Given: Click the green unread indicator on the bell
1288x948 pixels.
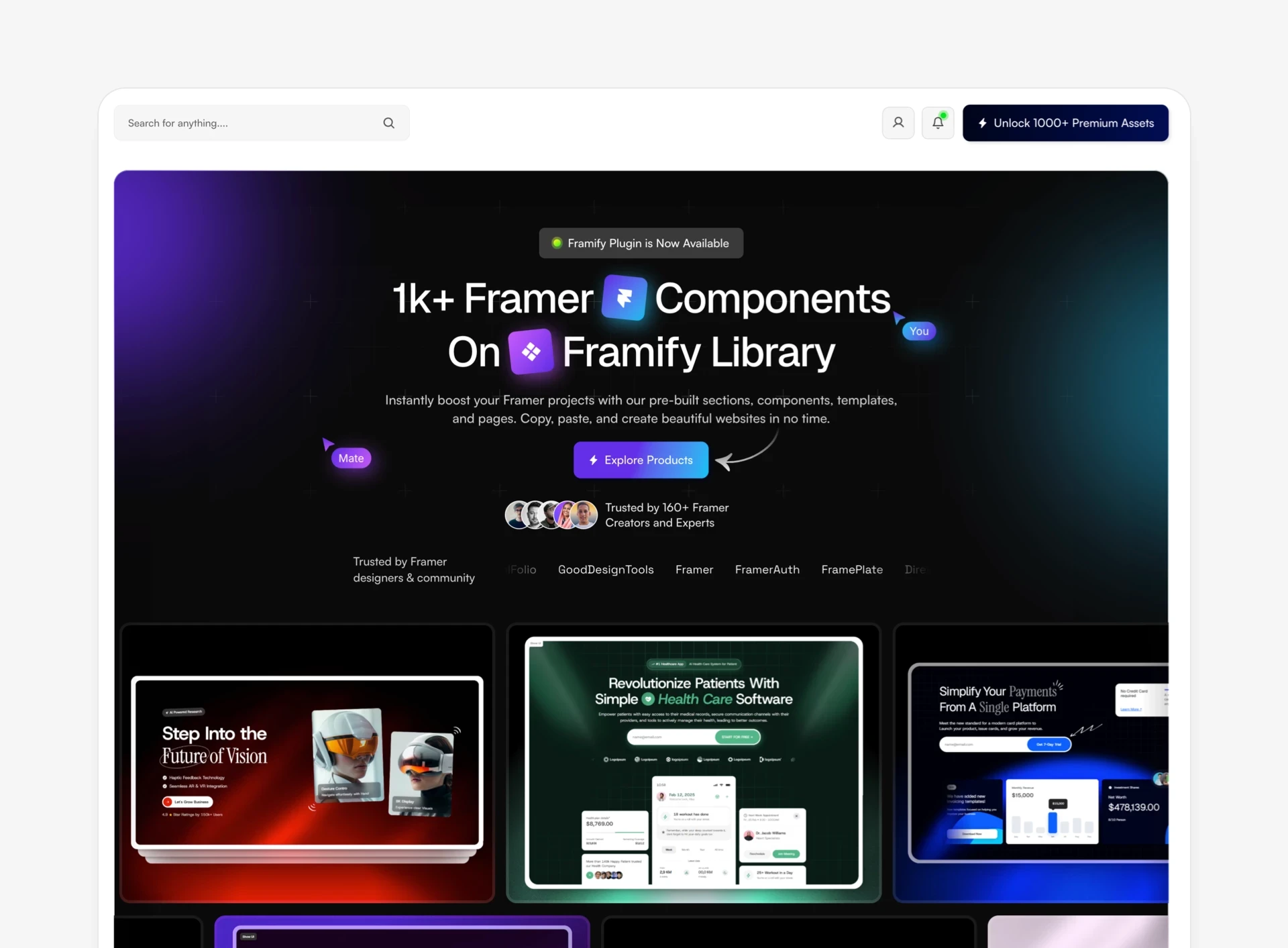Looking at the screenshot, I should 944,114.
